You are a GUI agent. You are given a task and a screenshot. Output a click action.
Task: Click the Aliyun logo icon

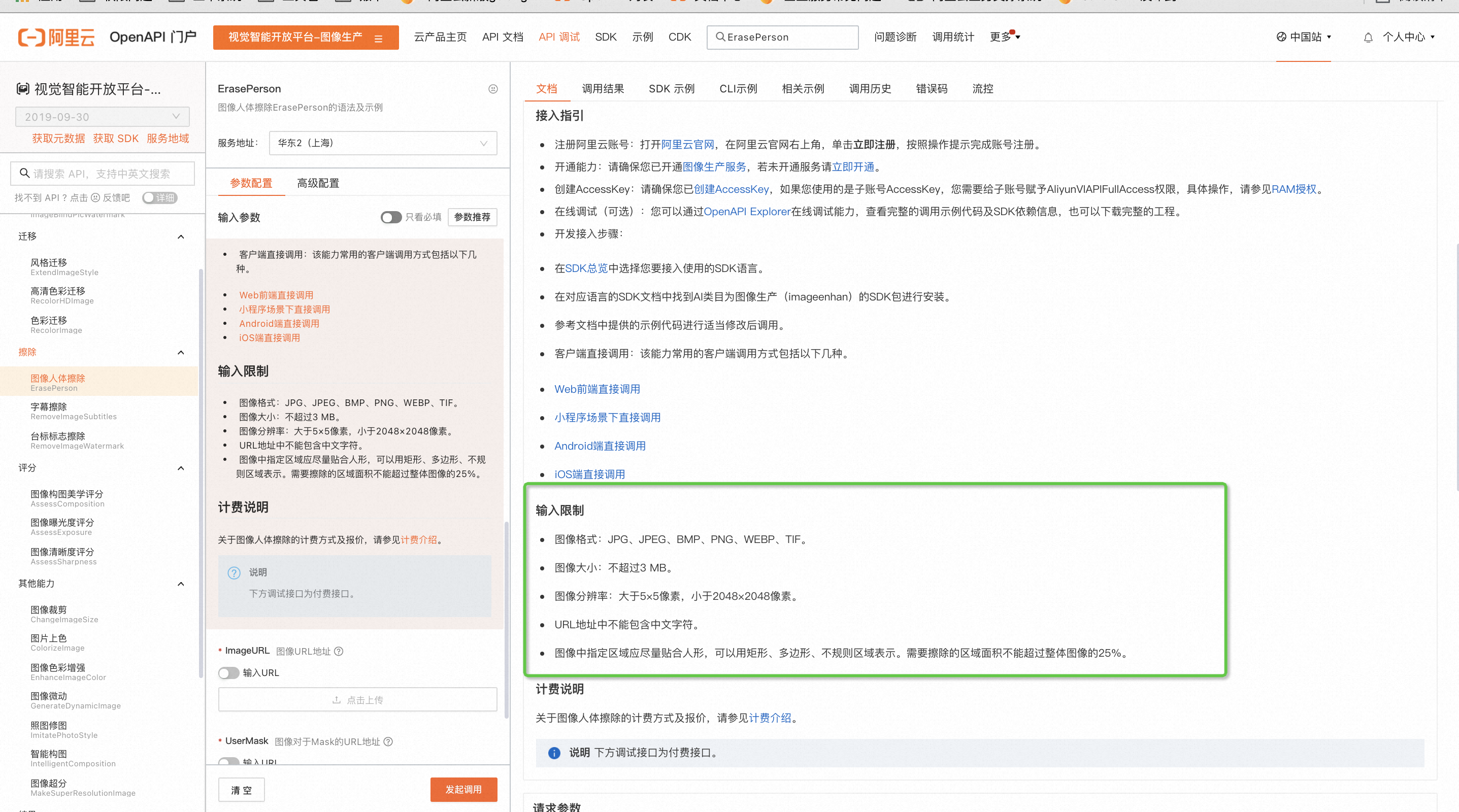coord(31,38)
